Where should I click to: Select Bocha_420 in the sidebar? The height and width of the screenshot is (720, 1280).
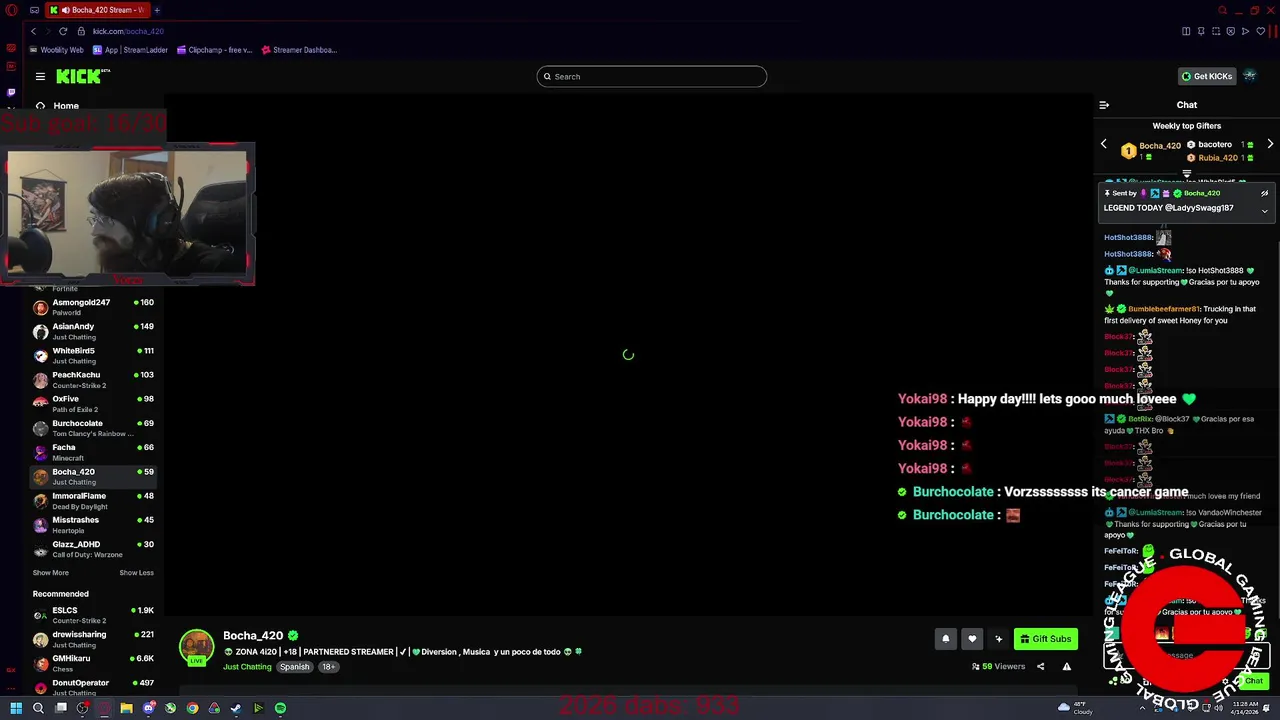[93, 476]
